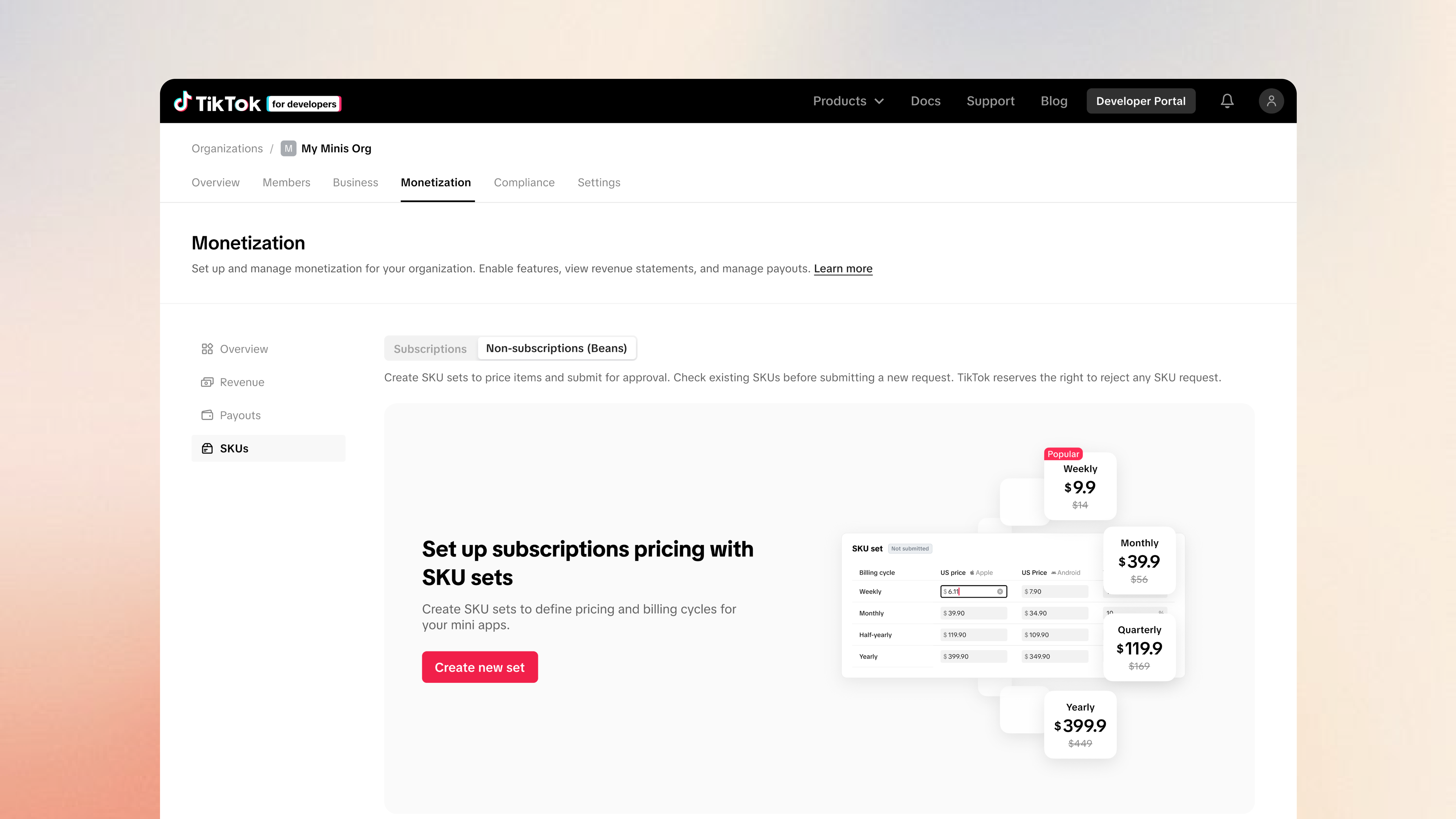1456x819 pixels.
Task: Clear the Weekly Apple price field
Action: tap(1000, 592)
